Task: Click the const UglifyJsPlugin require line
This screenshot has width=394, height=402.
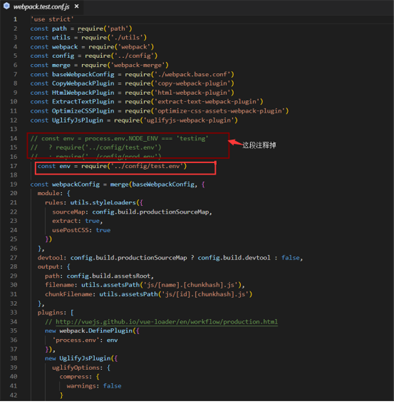Action: point(134,120)
